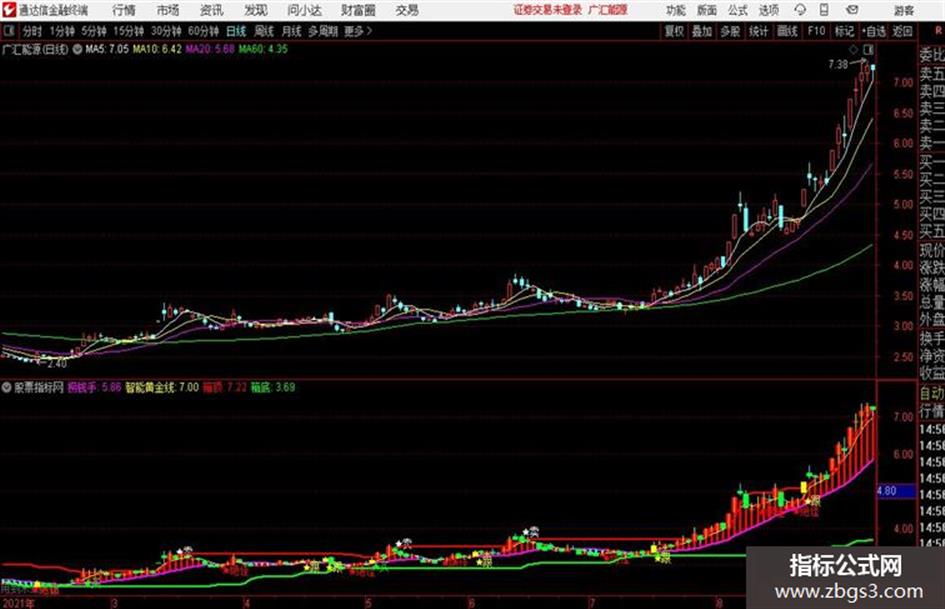Switch to the 60分钟 period tab

[203, 31]
